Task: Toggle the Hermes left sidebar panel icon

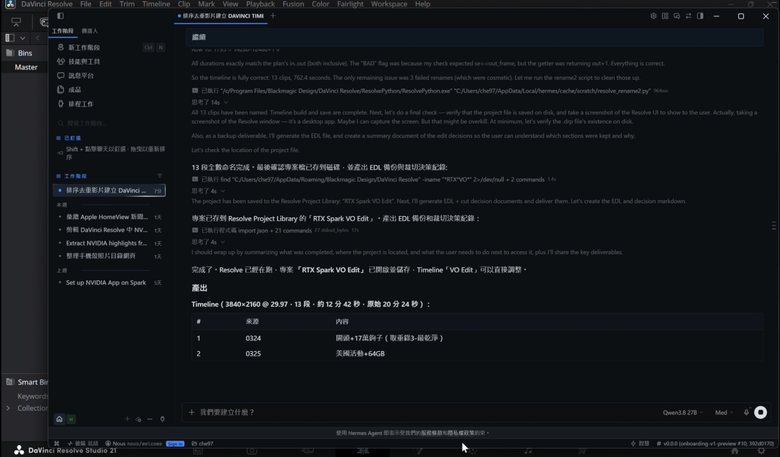Action: coord(60,16)
